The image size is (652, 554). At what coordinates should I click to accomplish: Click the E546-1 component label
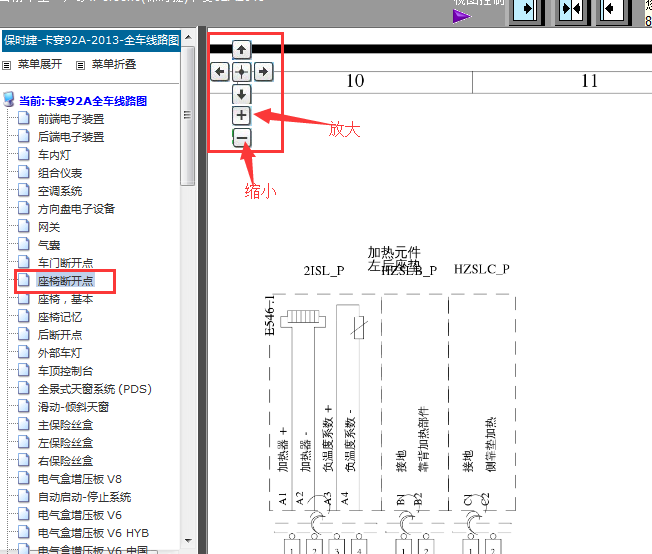click(270, 316)
